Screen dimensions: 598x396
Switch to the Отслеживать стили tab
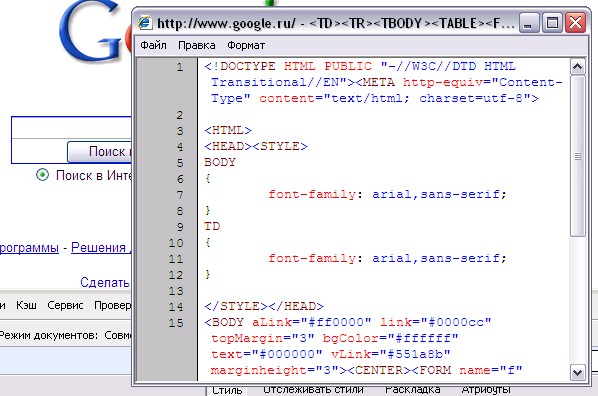[x=313, y=390]
